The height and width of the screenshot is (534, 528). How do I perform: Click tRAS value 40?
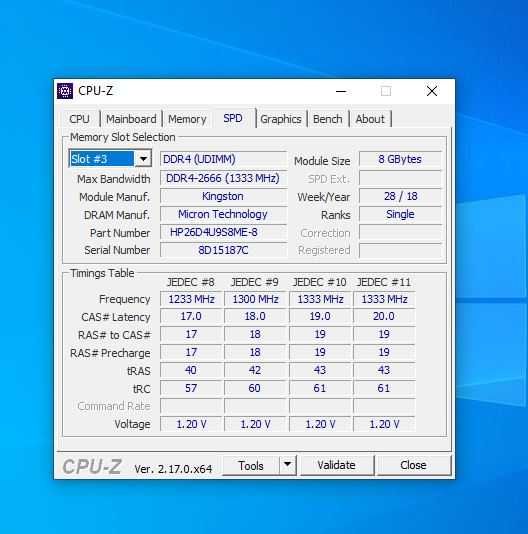tap(191, 370)
